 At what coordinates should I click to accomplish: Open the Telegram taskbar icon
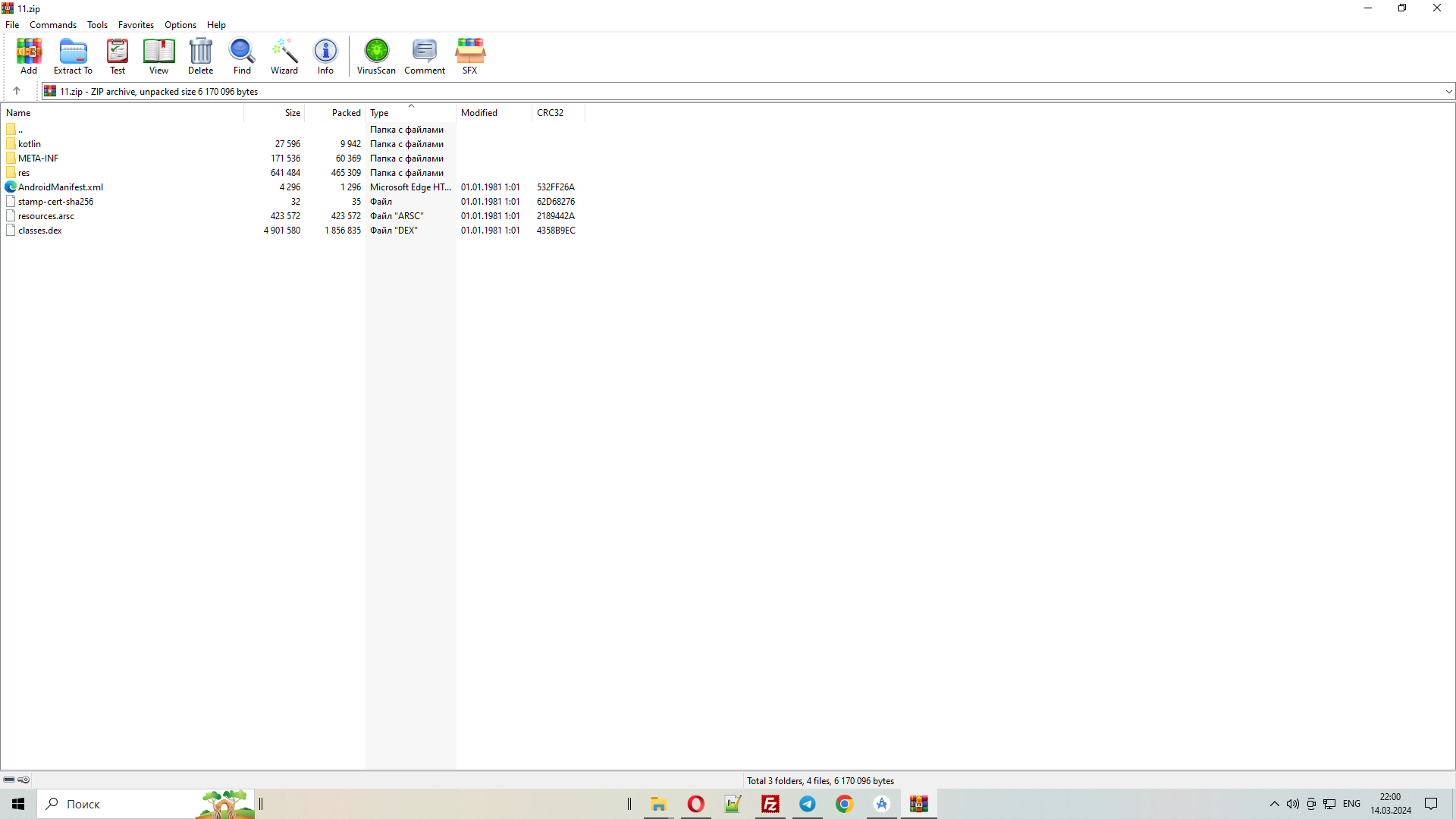point(808,804)
